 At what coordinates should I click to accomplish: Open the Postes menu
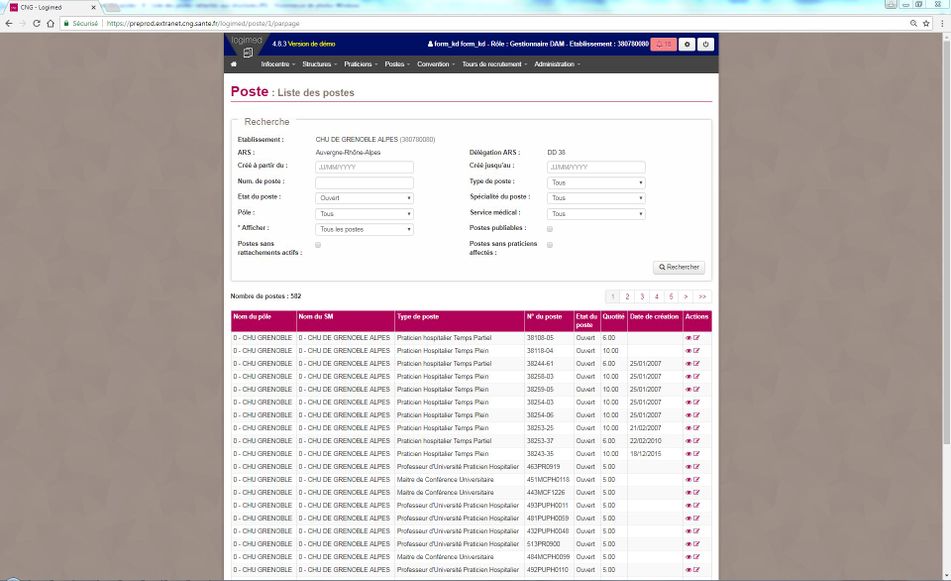(x=397, y=64)
